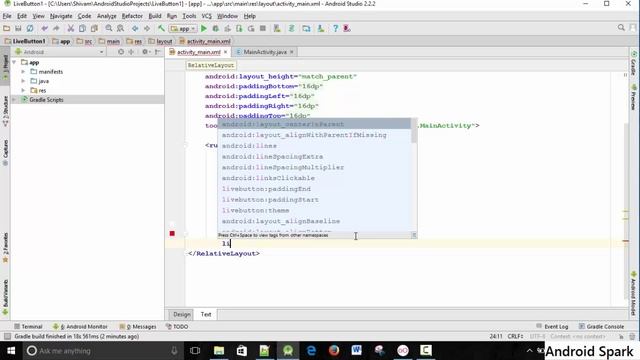Open the Tools menu
The height and width of the screenshot is (360, 640).
pos(189,16)
